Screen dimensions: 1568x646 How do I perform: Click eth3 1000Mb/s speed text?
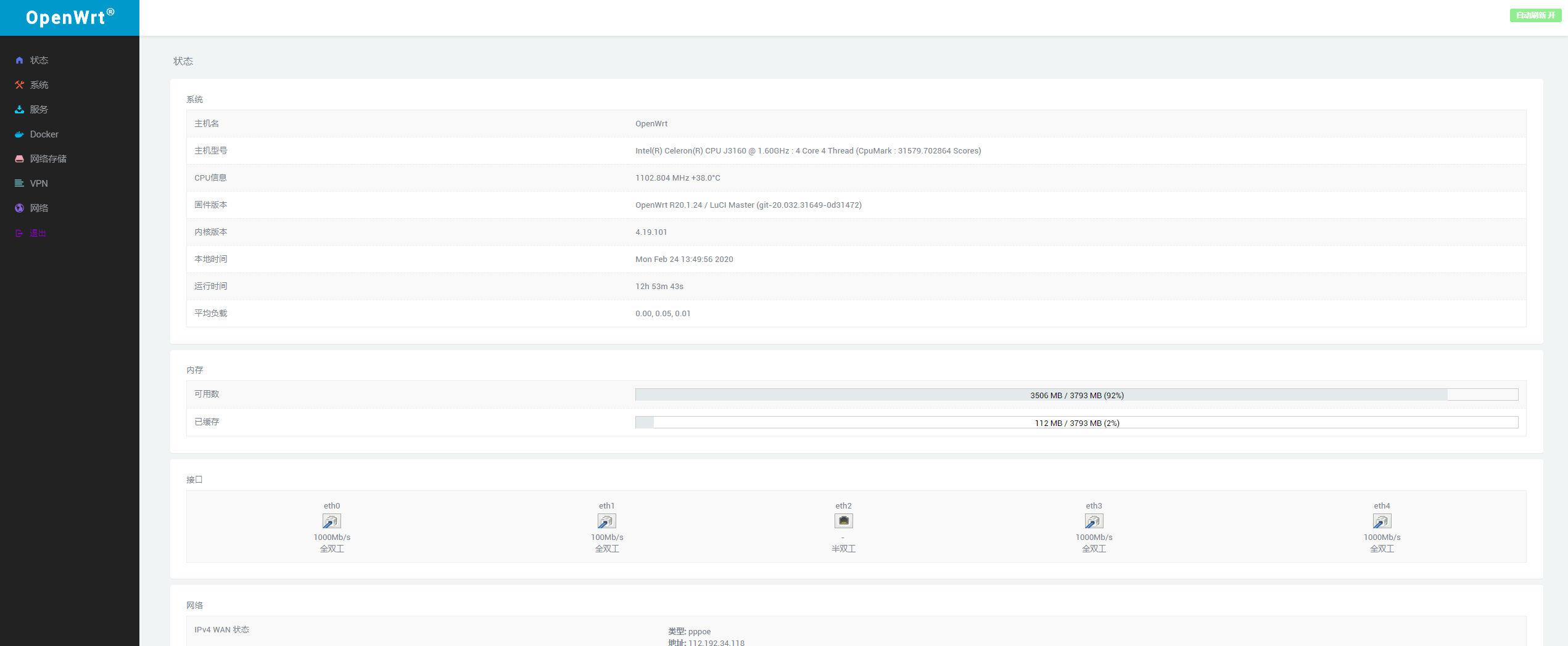[x=1094, y=538]
